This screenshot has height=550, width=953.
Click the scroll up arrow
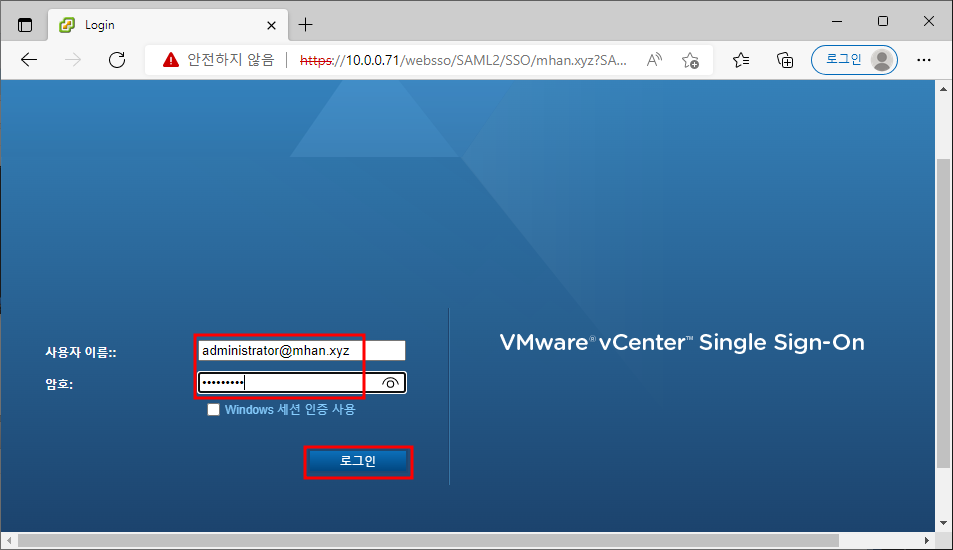click(943, 89)
